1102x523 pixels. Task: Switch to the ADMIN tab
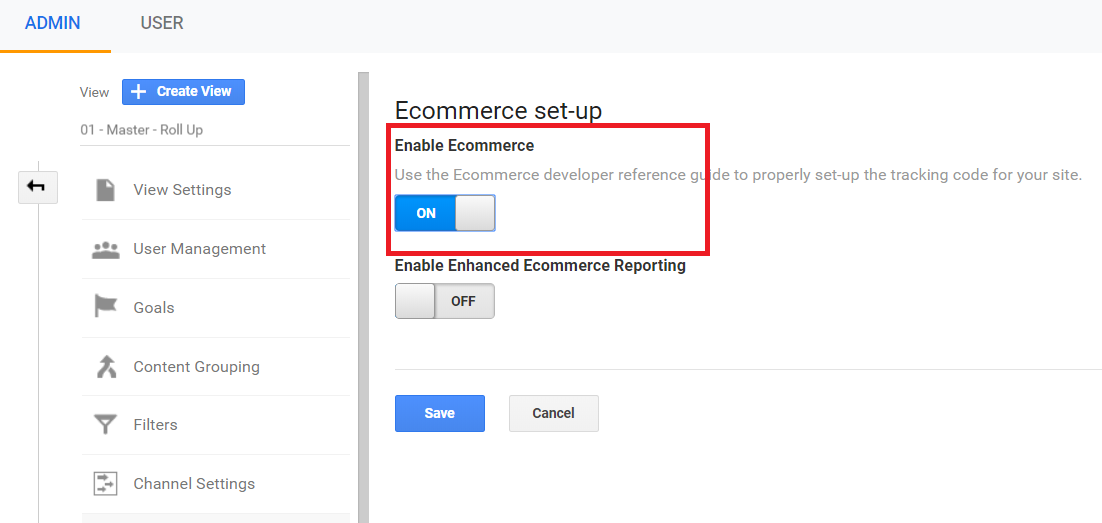click(53, 23)
